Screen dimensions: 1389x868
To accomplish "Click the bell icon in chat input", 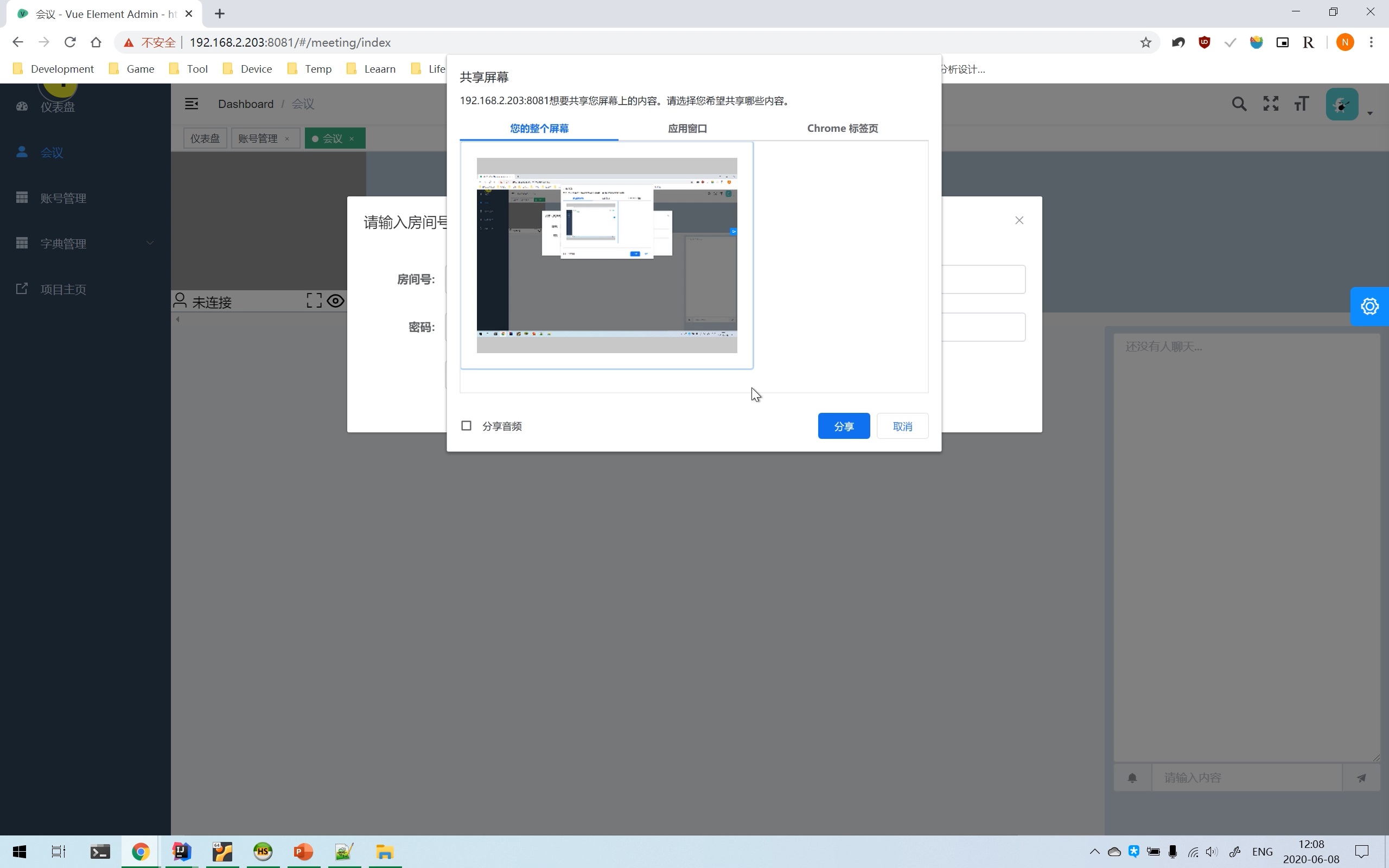I will point(1132,778).
